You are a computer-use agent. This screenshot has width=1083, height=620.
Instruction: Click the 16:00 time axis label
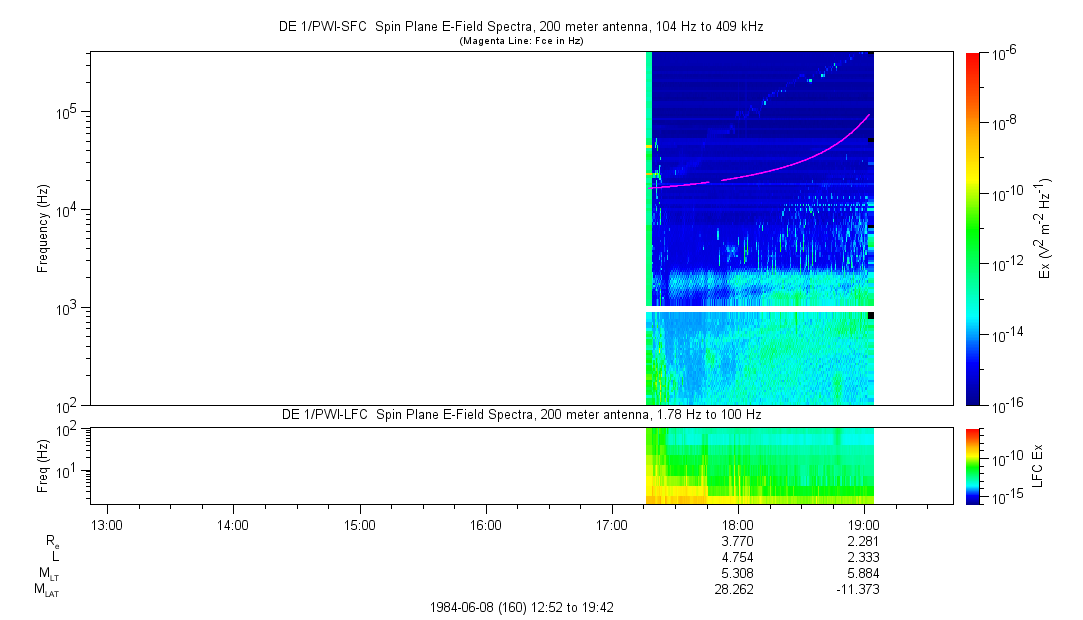pos(485,524)
